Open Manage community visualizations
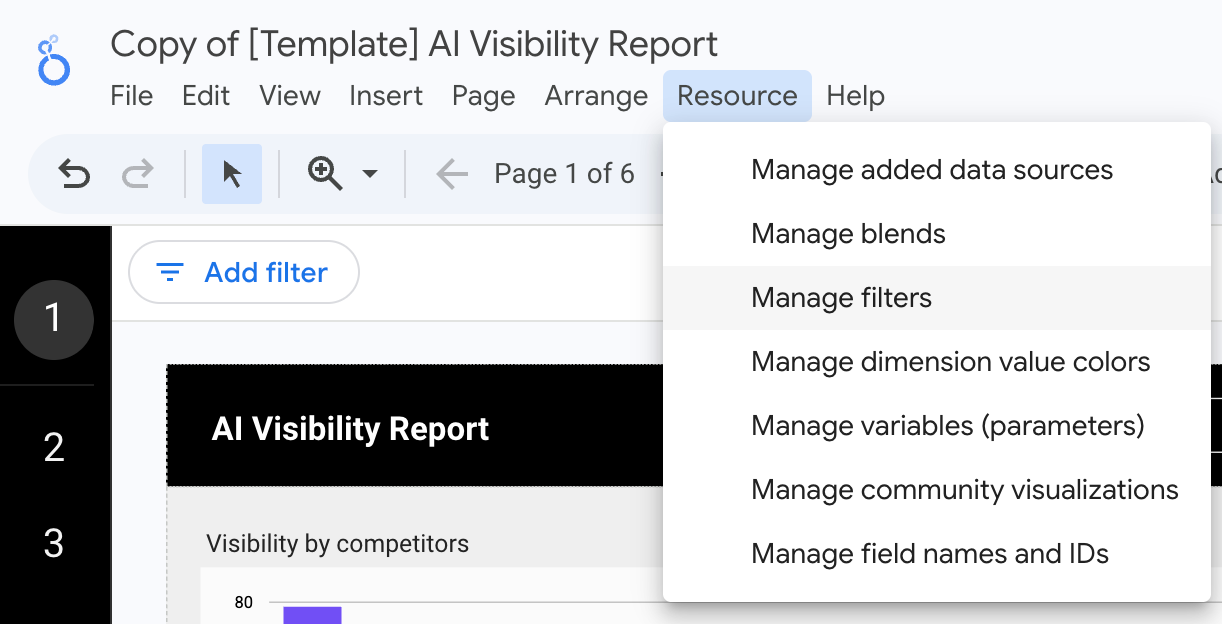Viewport: 1222px width, 624px height. click(964, 490)
